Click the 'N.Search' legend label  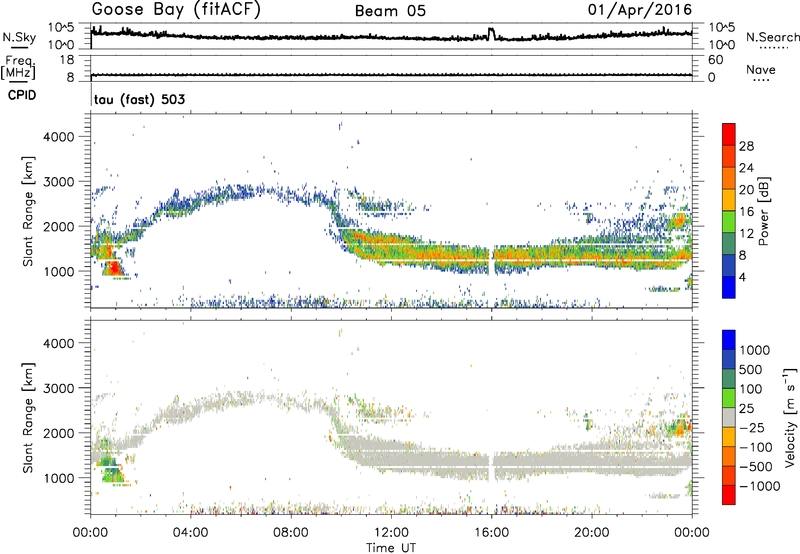[x=772, y=37]
